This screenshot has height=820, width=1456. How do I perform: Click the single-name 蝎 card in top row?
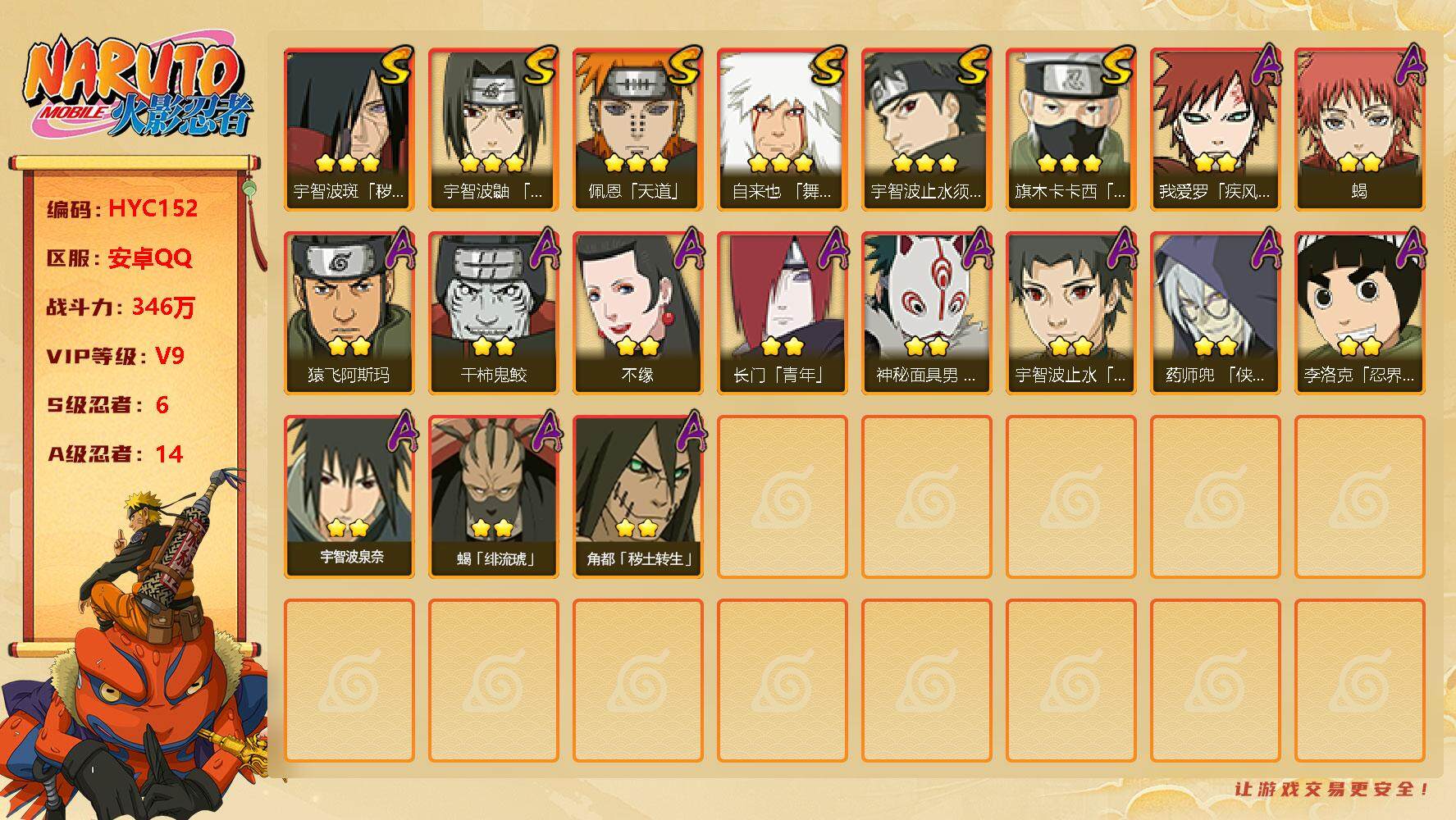1359,130
